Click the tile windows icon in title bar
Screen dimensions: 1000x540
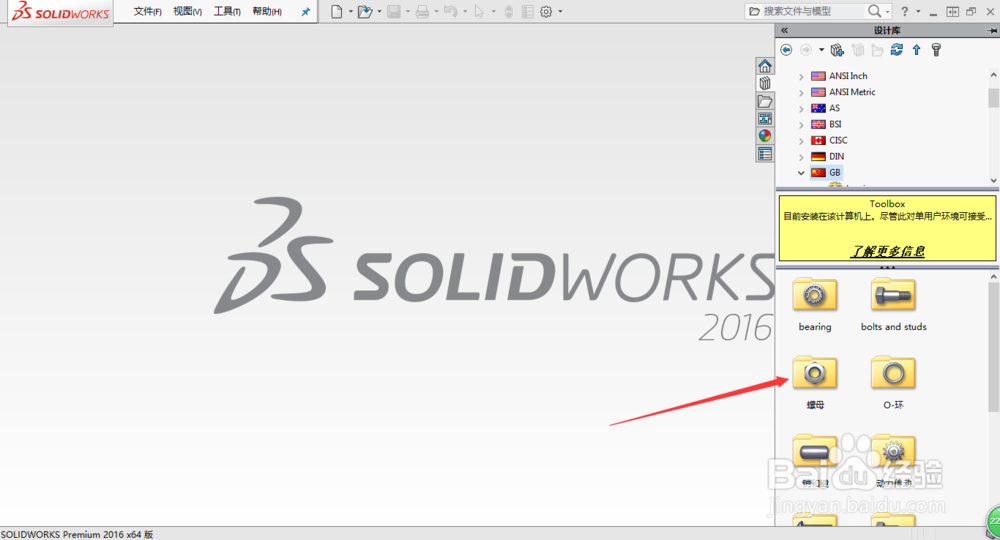tap(952, 11)
